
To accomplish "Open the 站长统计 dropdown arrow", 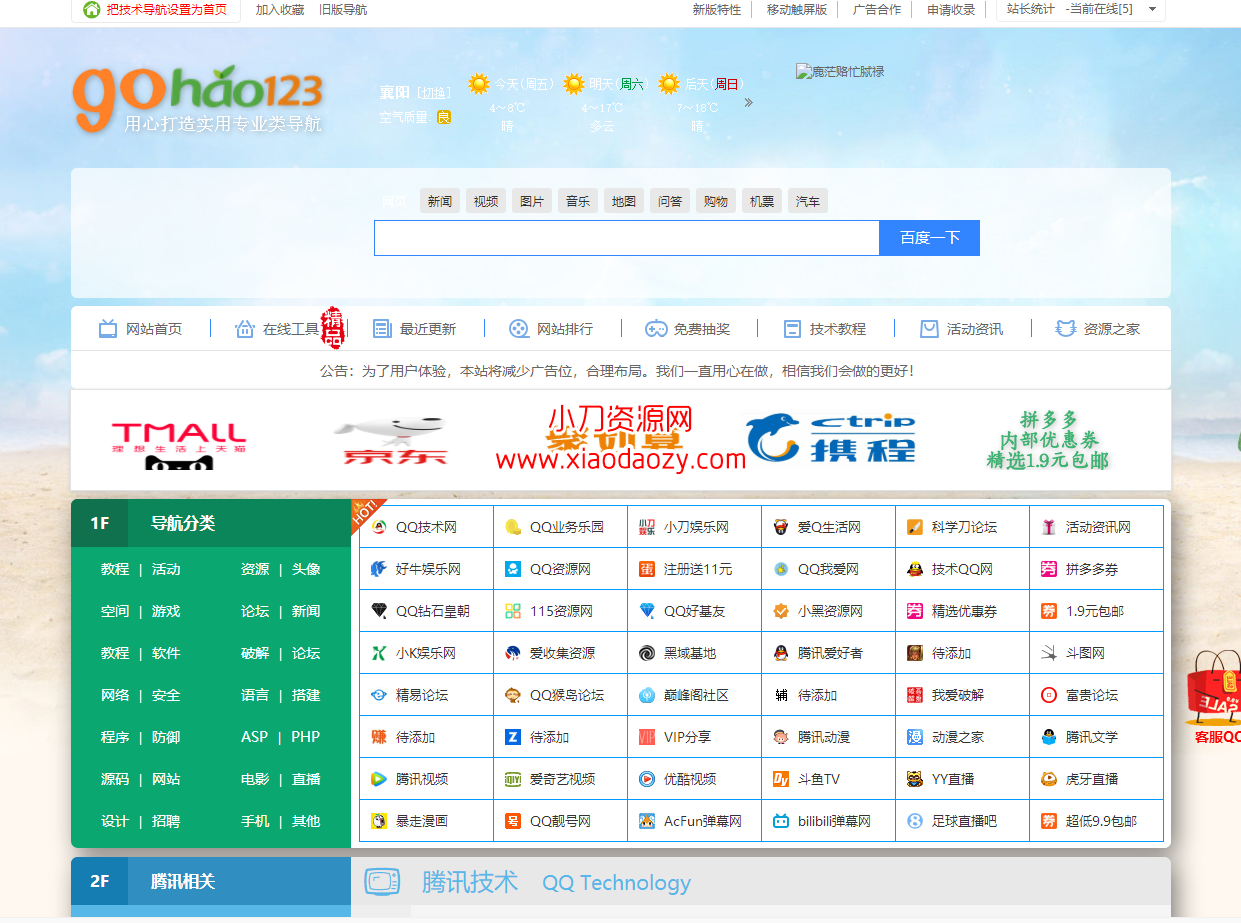I will click(x=1152, y=10).
